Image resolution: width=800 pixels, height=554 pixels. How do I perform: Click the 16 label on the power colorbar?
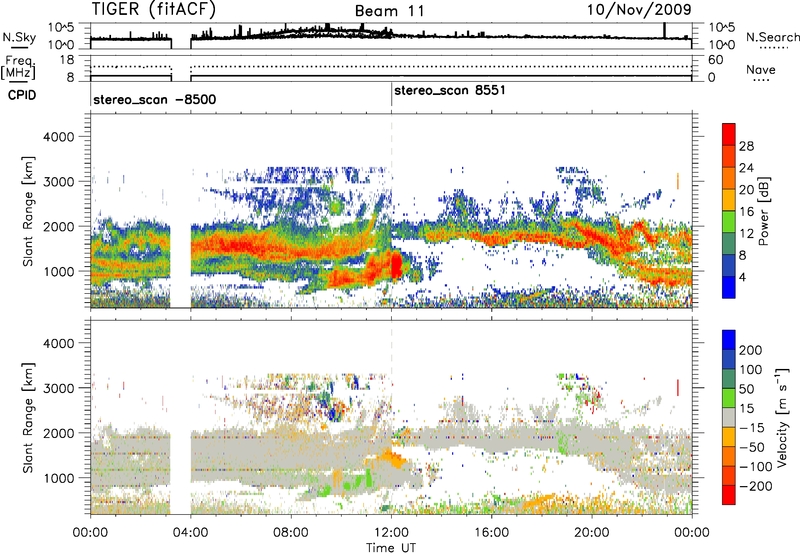tap(746, 212)
